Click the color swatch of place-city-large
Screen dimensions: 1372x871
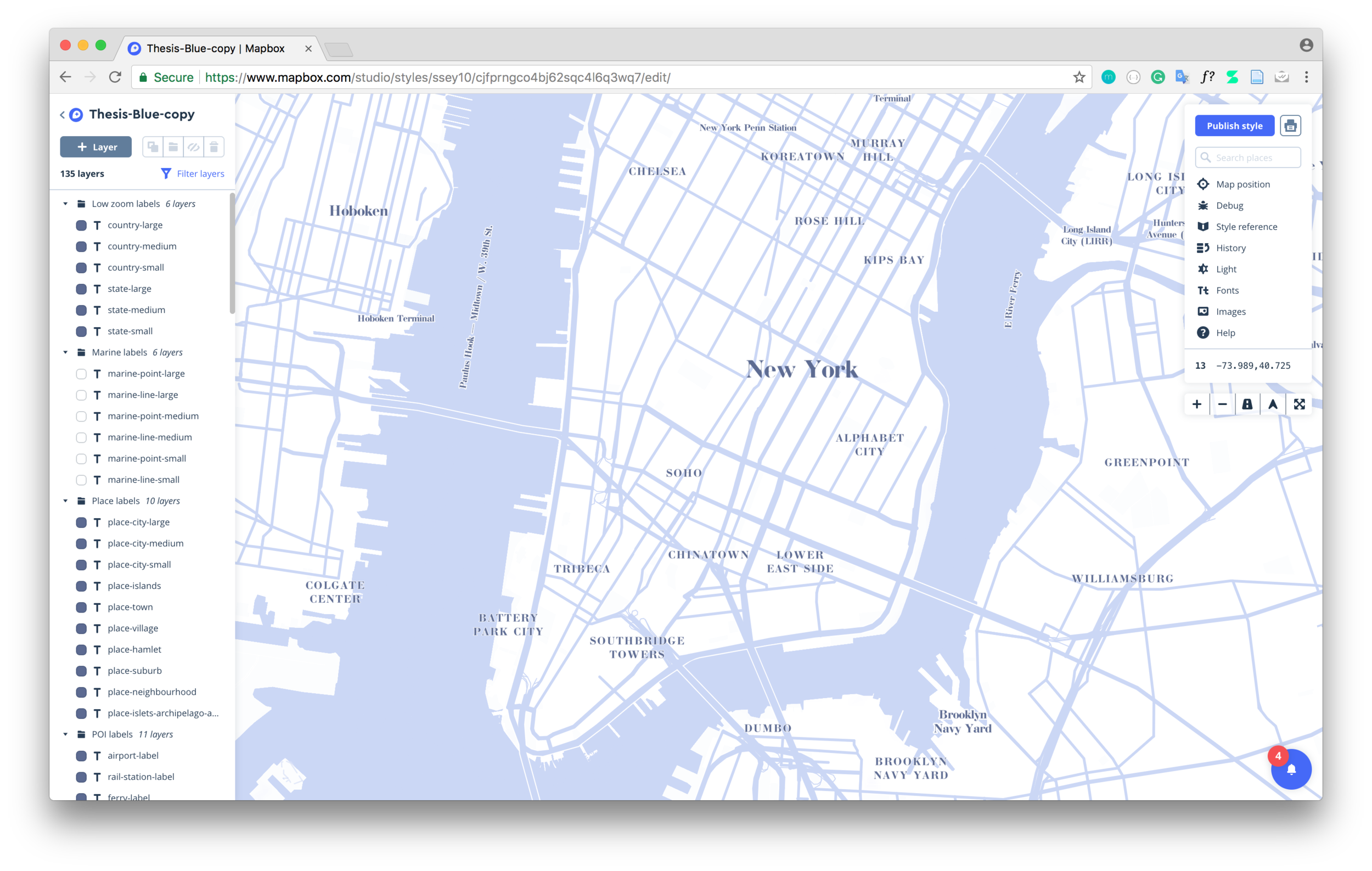(81, 522)
